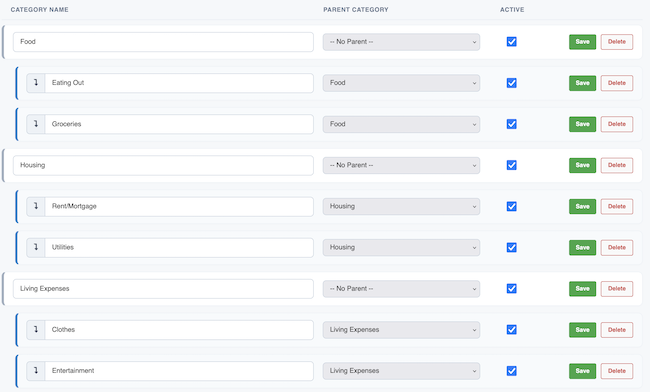This screenshot has height=392, width=650.
Task: Click the Category Name column header
Action: pos(40,10)
